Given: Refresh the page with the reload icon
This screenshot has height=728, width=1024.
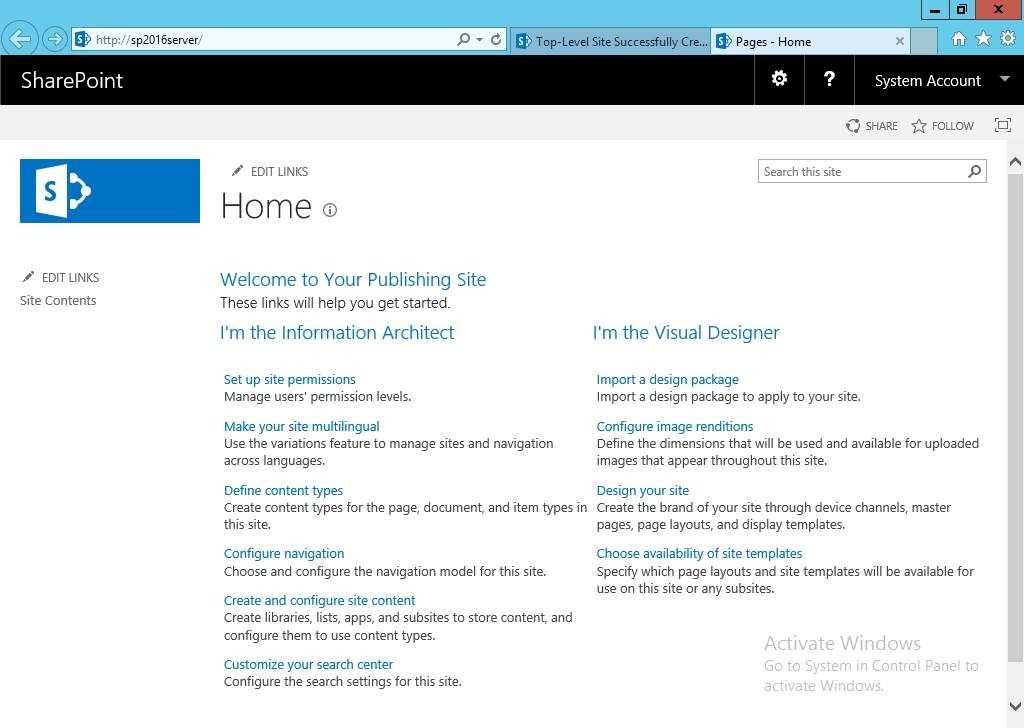Looking at the screenshot, I should point(496,39).
